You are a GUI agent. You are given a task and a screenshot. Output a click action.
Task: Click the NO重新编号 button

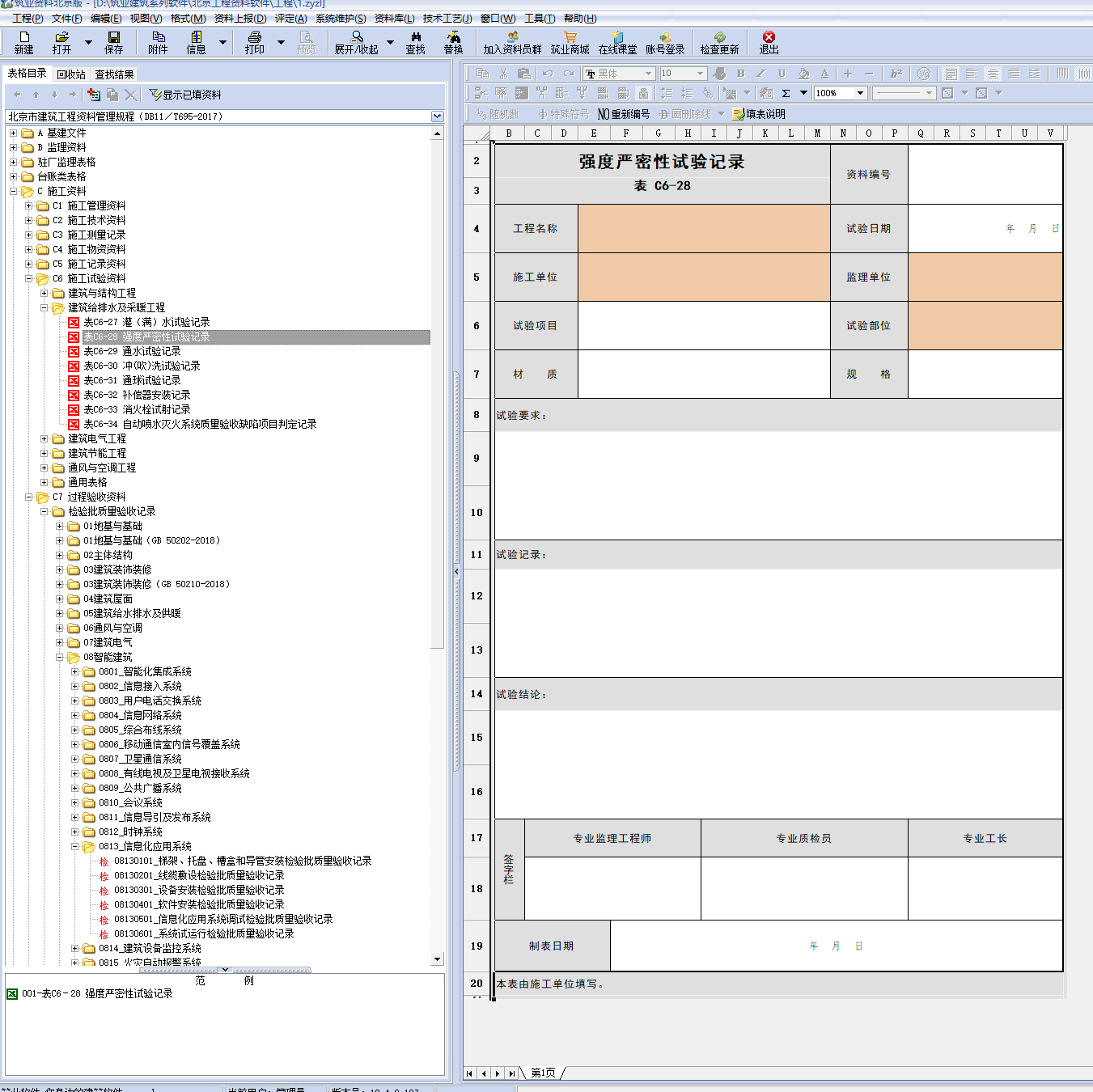pos(624,114)
